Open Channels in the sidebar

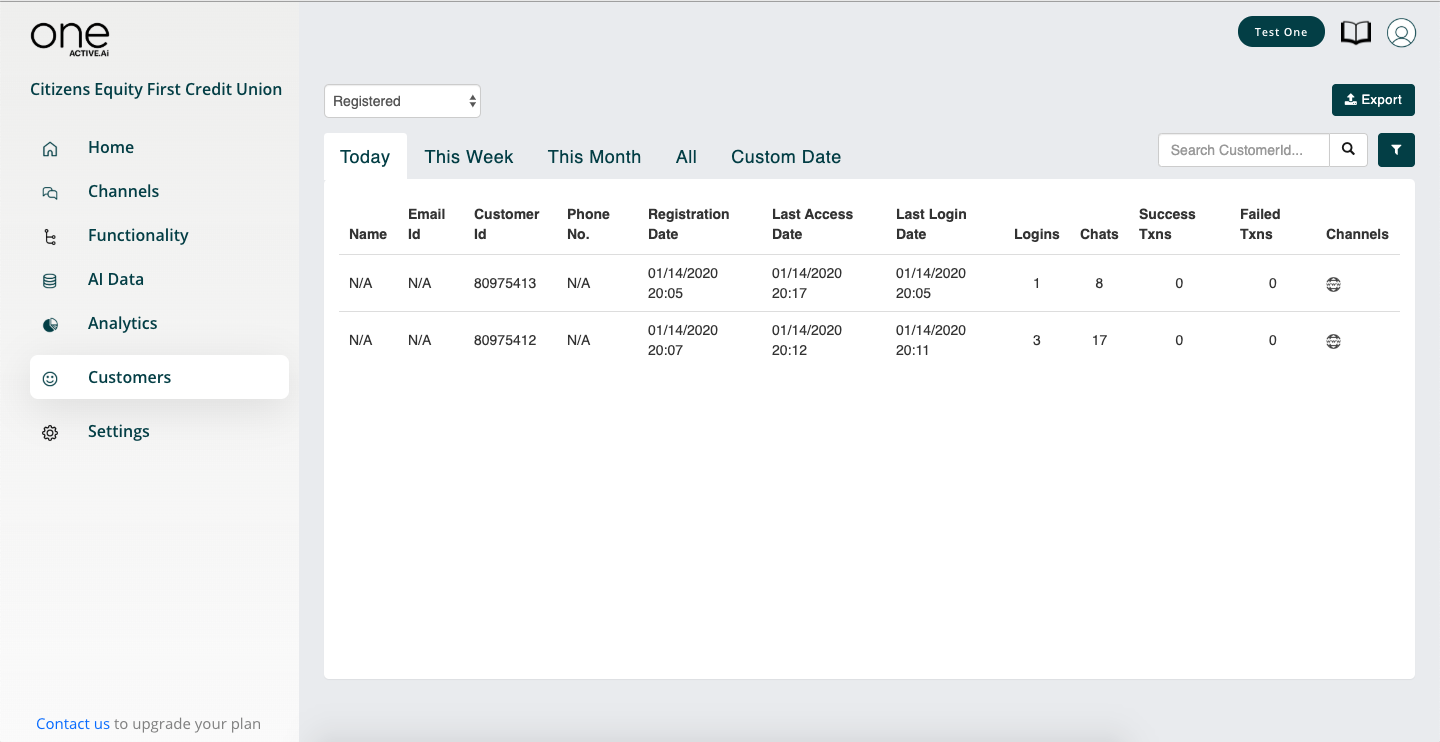point(123,191)
